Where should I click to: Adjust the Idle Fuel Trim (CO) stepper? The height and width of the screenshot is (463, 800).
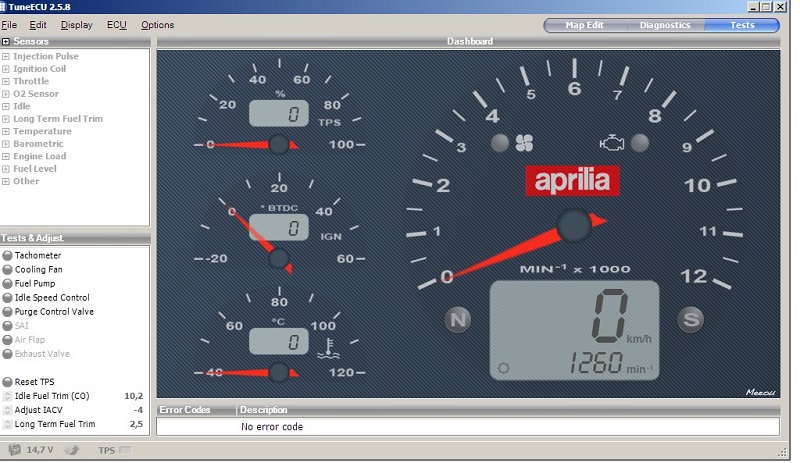point(7,396)
